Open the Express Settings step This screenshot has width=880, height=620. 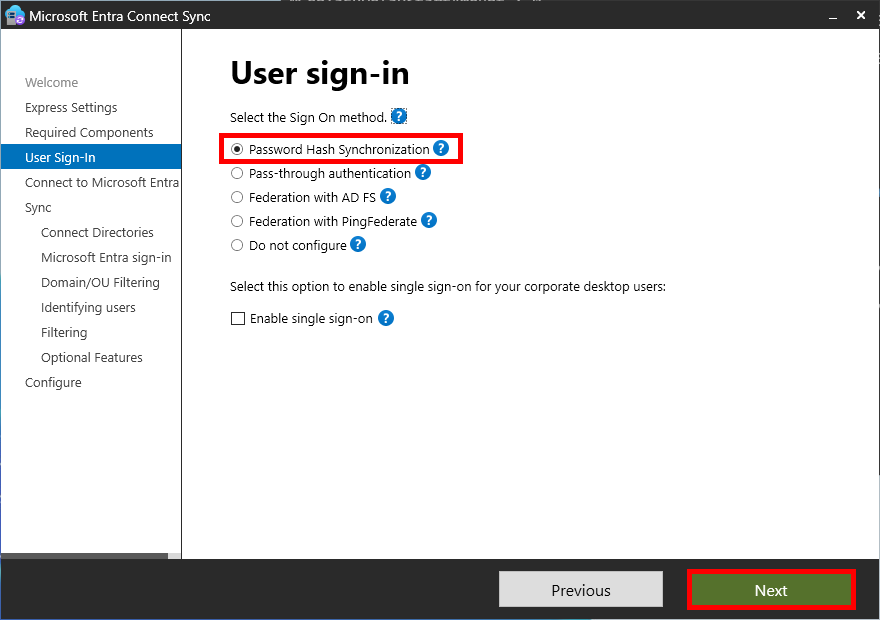[71, 107]
